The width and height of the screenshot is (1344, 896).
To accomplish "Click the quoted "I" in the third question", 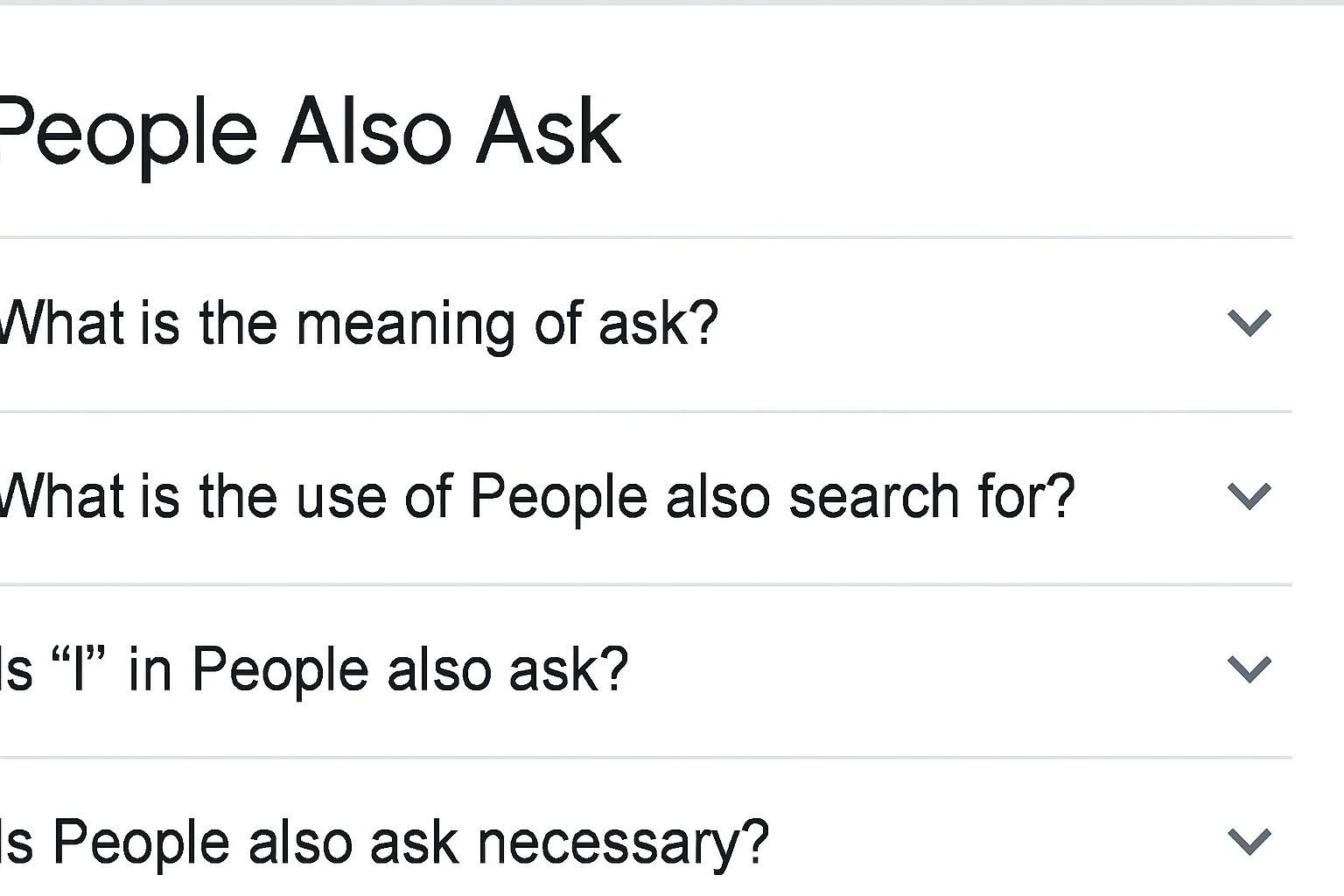I will point(80,670).
